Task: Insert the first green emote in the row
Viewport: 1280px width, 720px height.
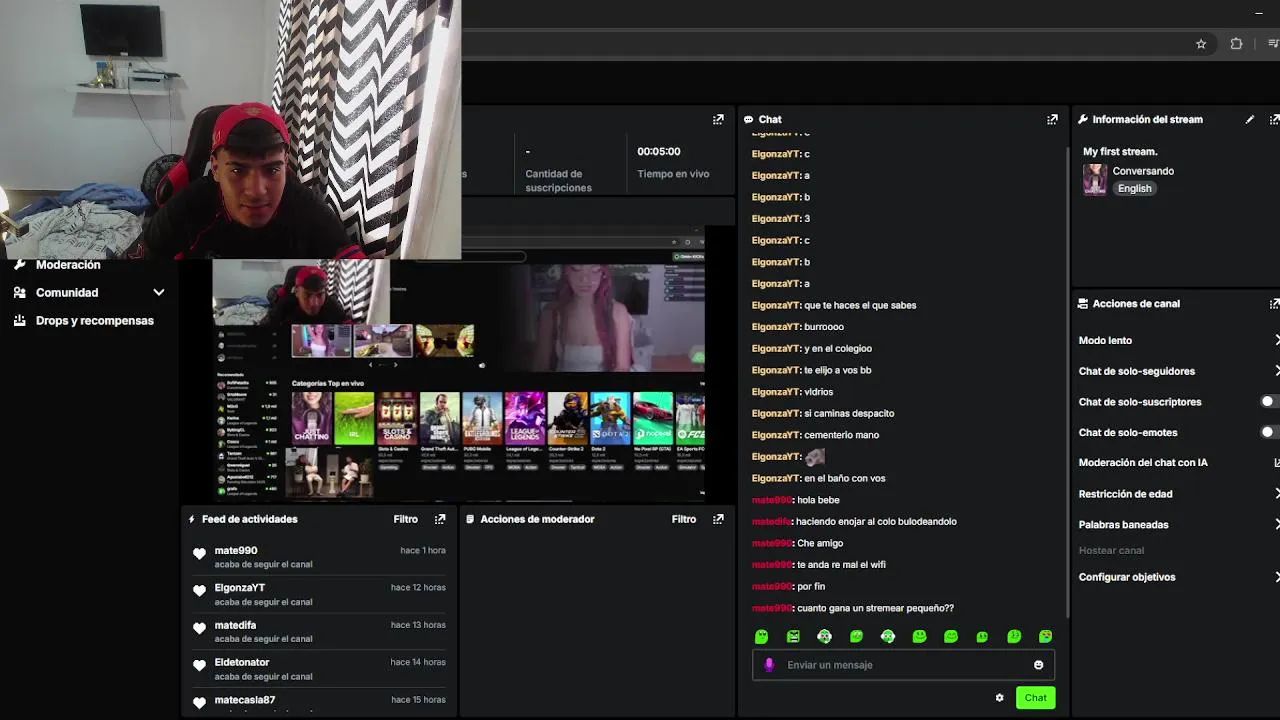Action: pos(761,636)
